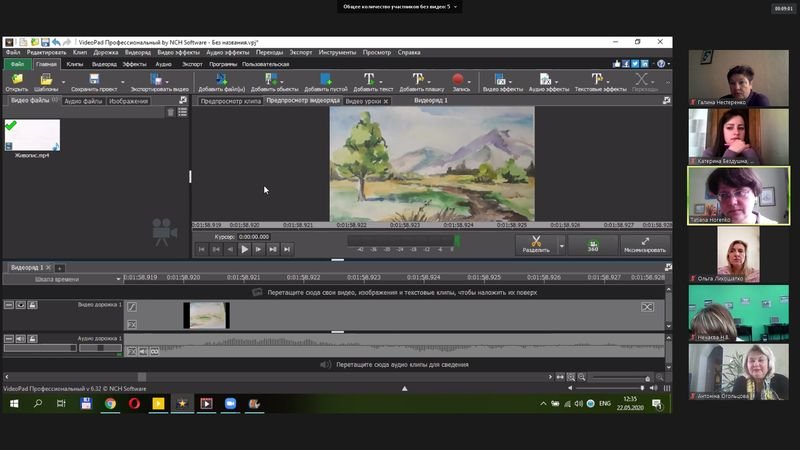This screenshot has height=450, width=800.
Task: Click the Экспортировать видео button
Action: tap(158, 82)
